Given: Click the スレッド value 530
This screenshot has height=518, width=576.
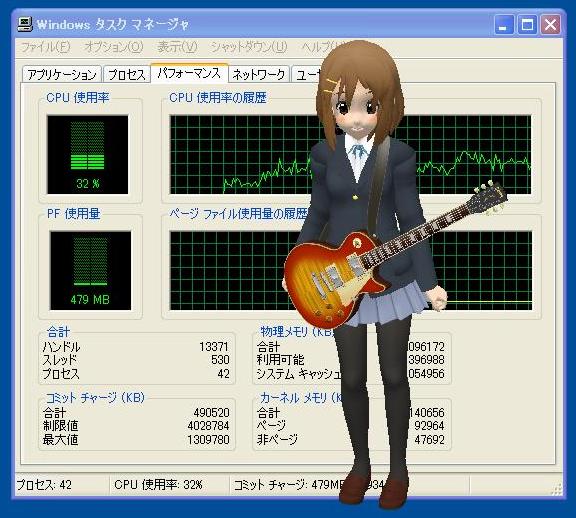Looking at the screenshot, I should [220, 360].
